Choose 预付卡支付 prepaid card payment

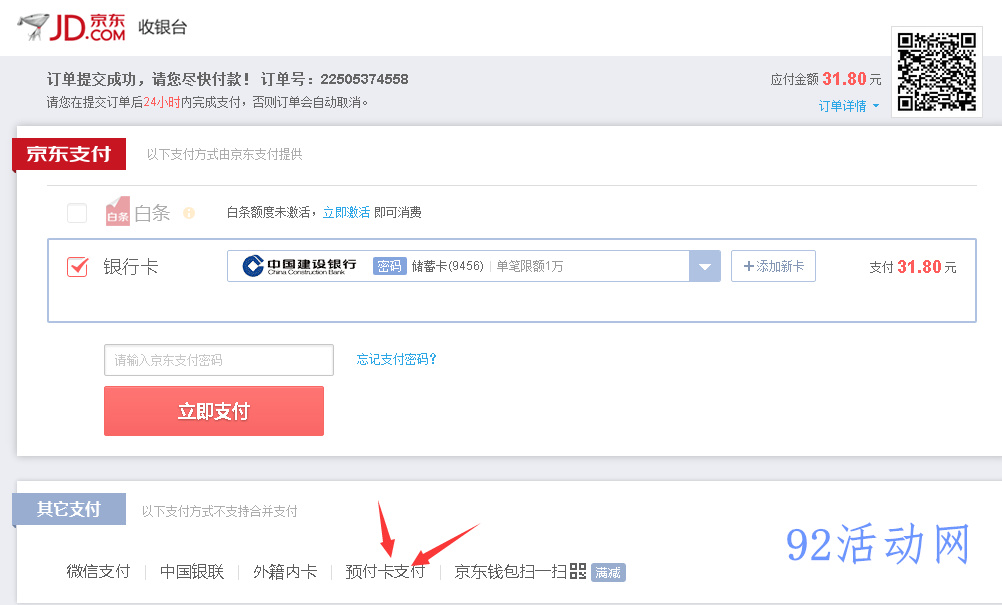pyautogui.click(x=385, y=572)
